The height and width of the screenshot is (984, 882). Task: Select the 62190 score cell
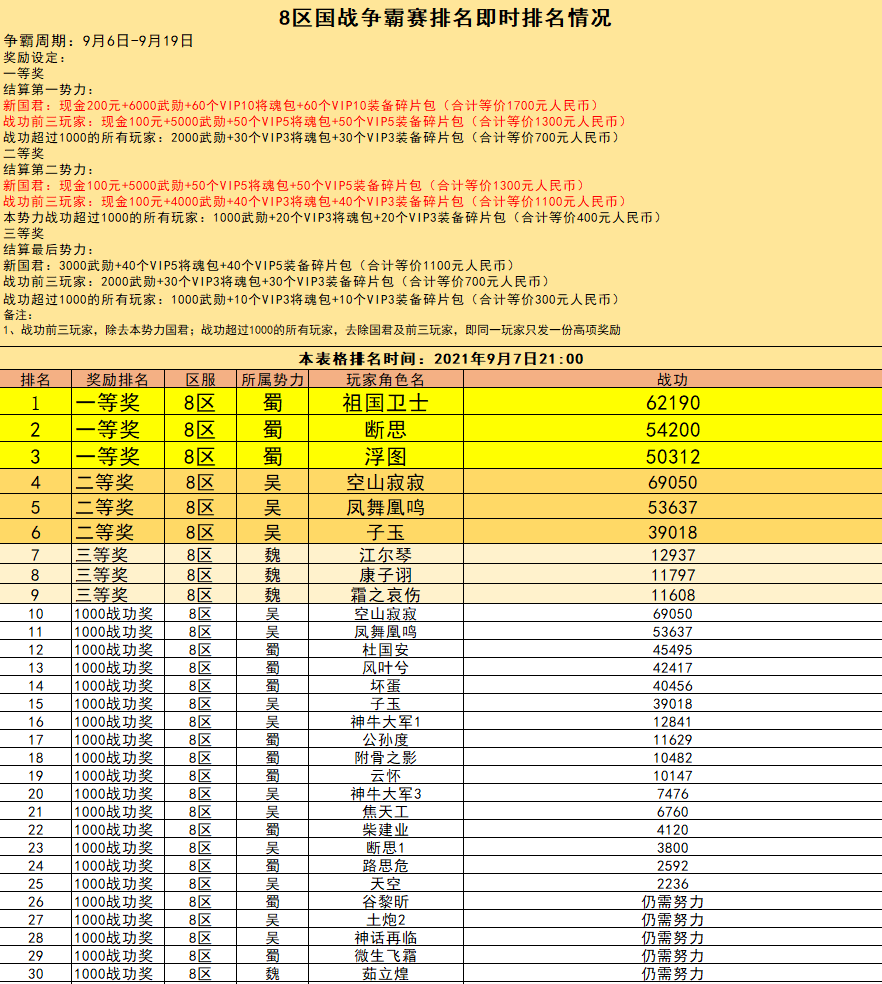[672, 402]
